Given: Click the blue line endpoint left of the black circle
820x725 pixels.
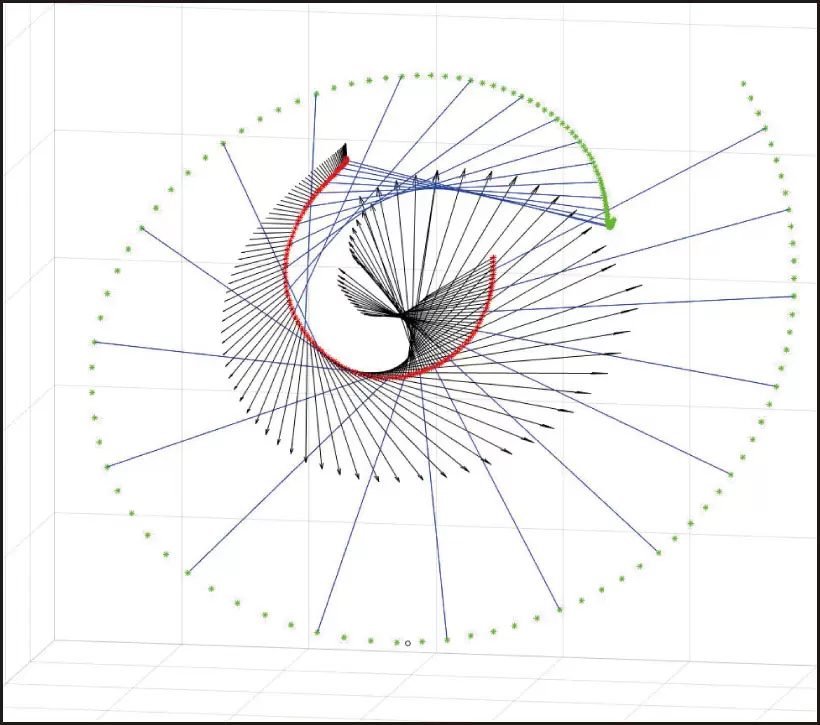Looking at the screenshot, I should [x=317, y=632].
